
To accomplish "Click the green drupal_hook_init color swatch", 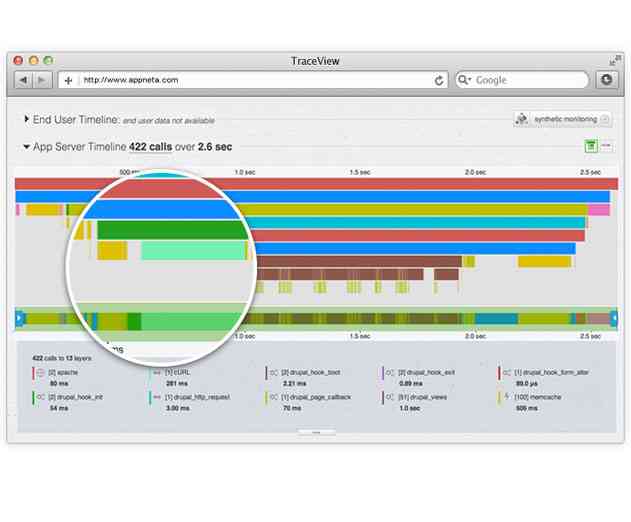I will point(33,398).
